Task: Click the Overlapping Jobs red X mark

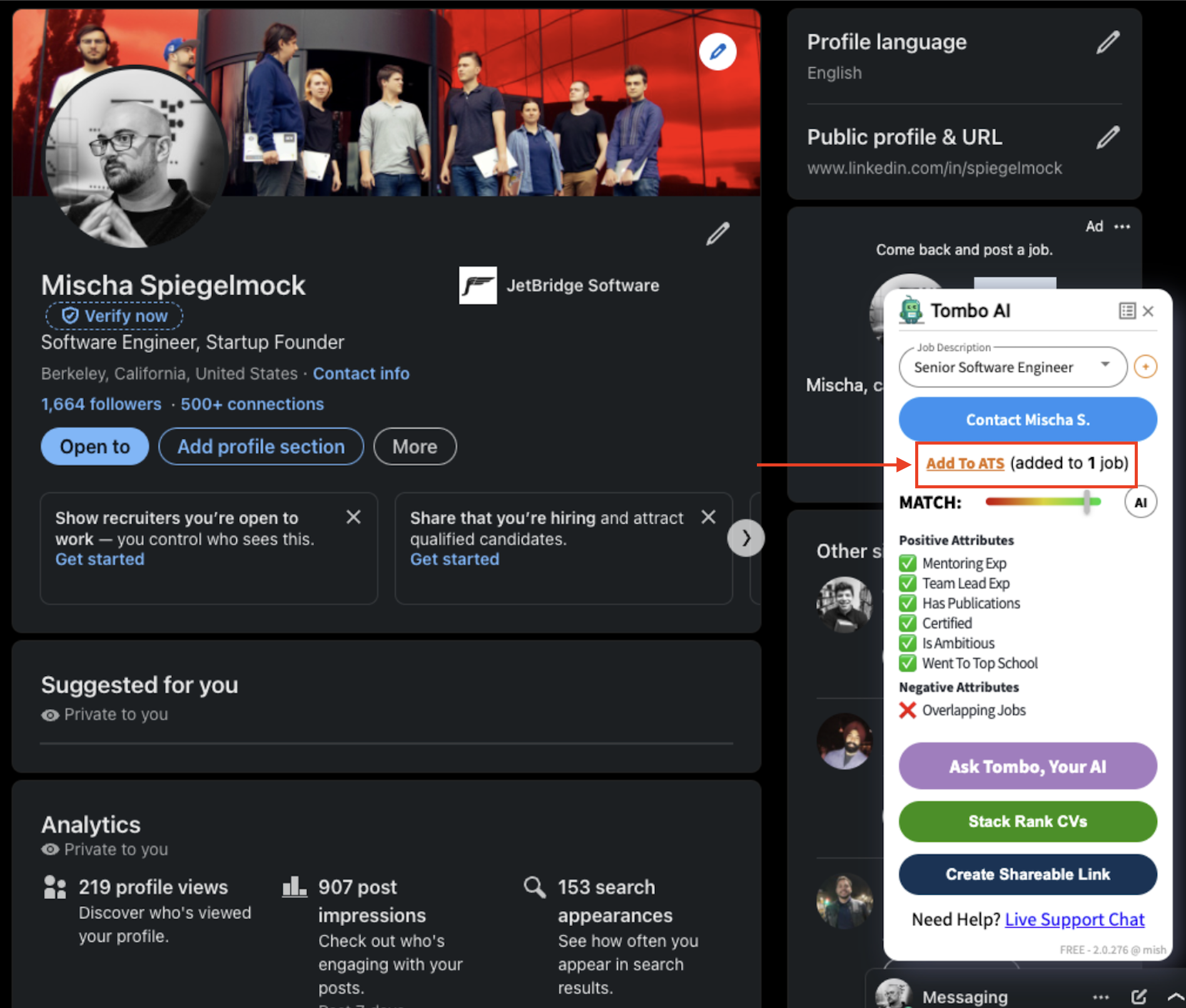Action: (908, 710)
